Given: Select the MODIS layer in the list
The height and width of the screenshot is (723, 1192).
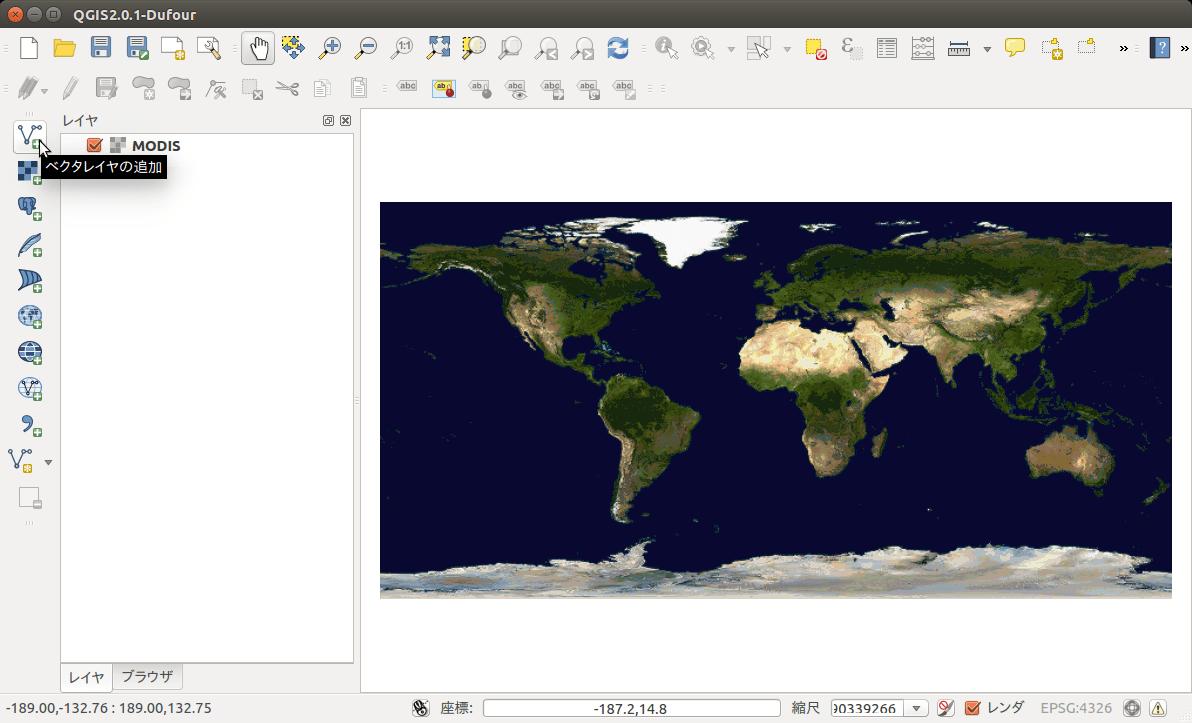Looking at the screenshot, I should click(156, 145).
